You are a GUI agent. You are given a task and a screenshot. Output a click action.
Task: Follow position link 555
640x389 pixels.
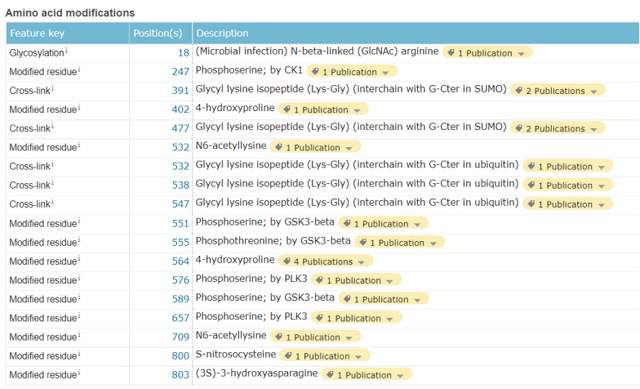[180, 242]
